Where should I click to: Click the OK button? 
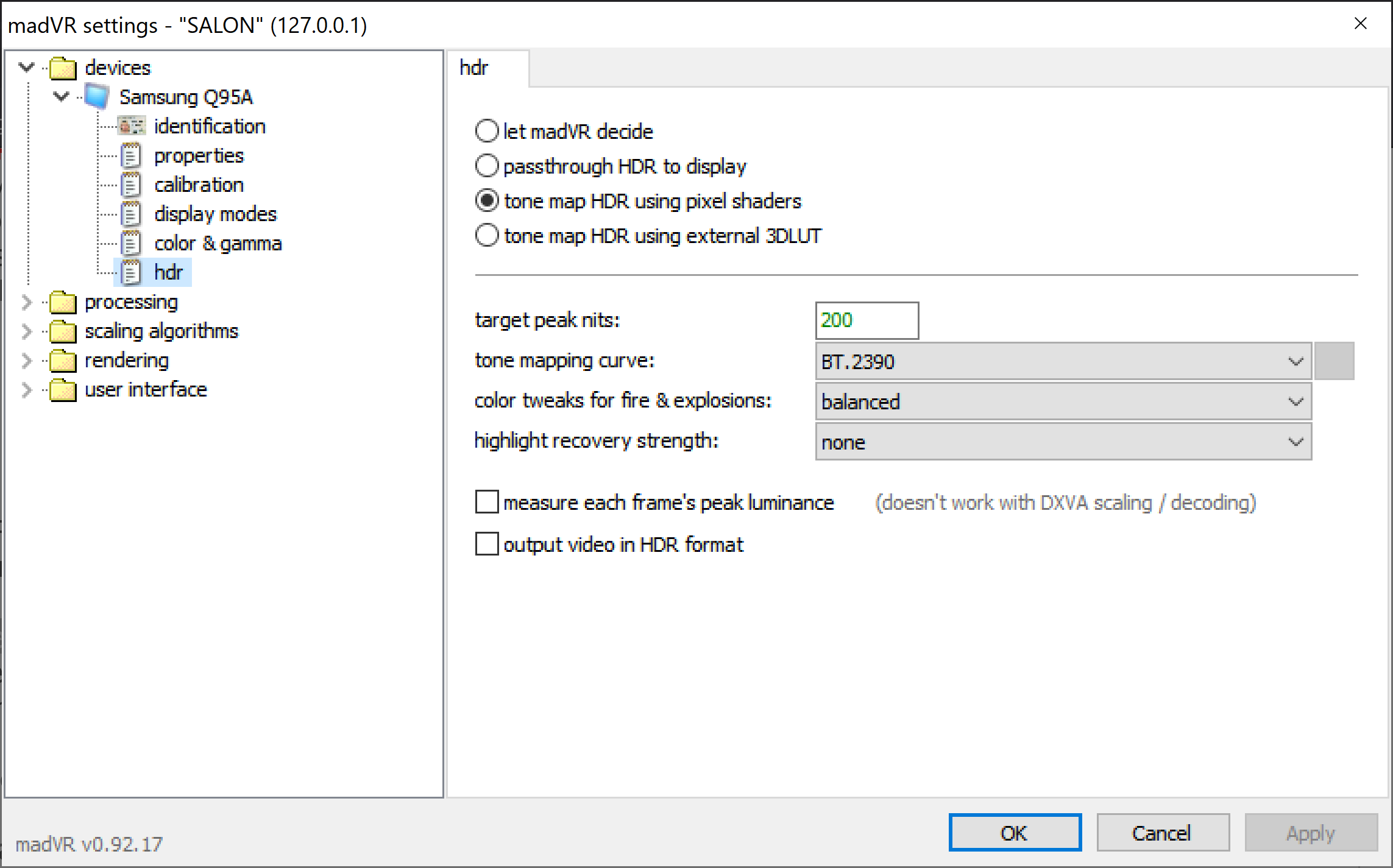click(1015, 833)
